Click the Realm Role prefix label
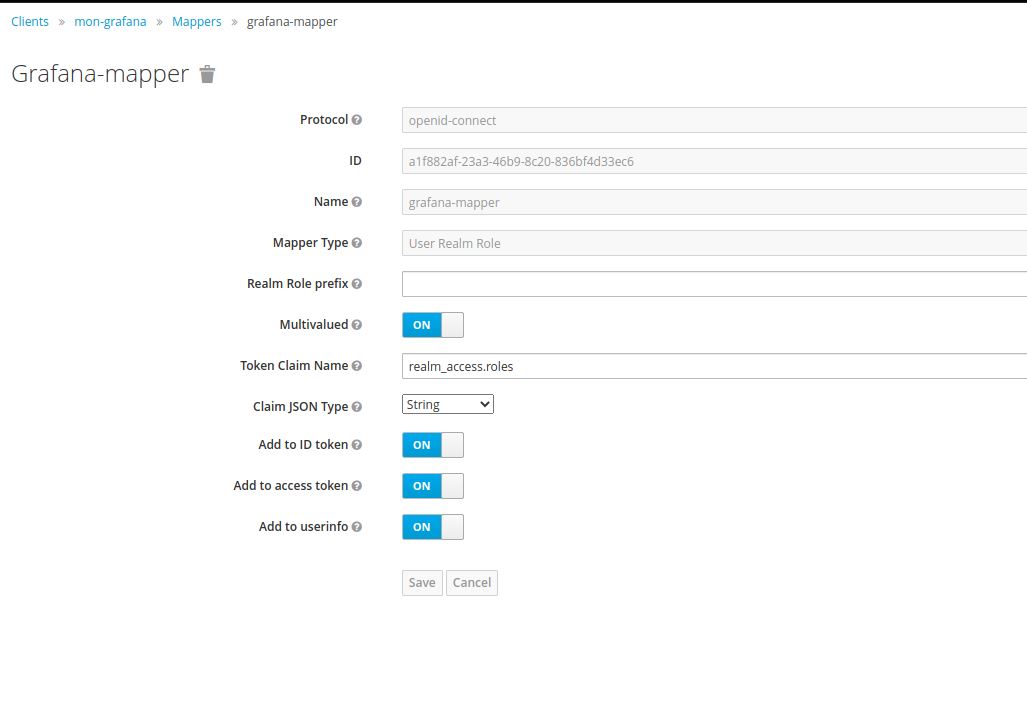Screen dimensions: 1027x707 coord(297,284)
